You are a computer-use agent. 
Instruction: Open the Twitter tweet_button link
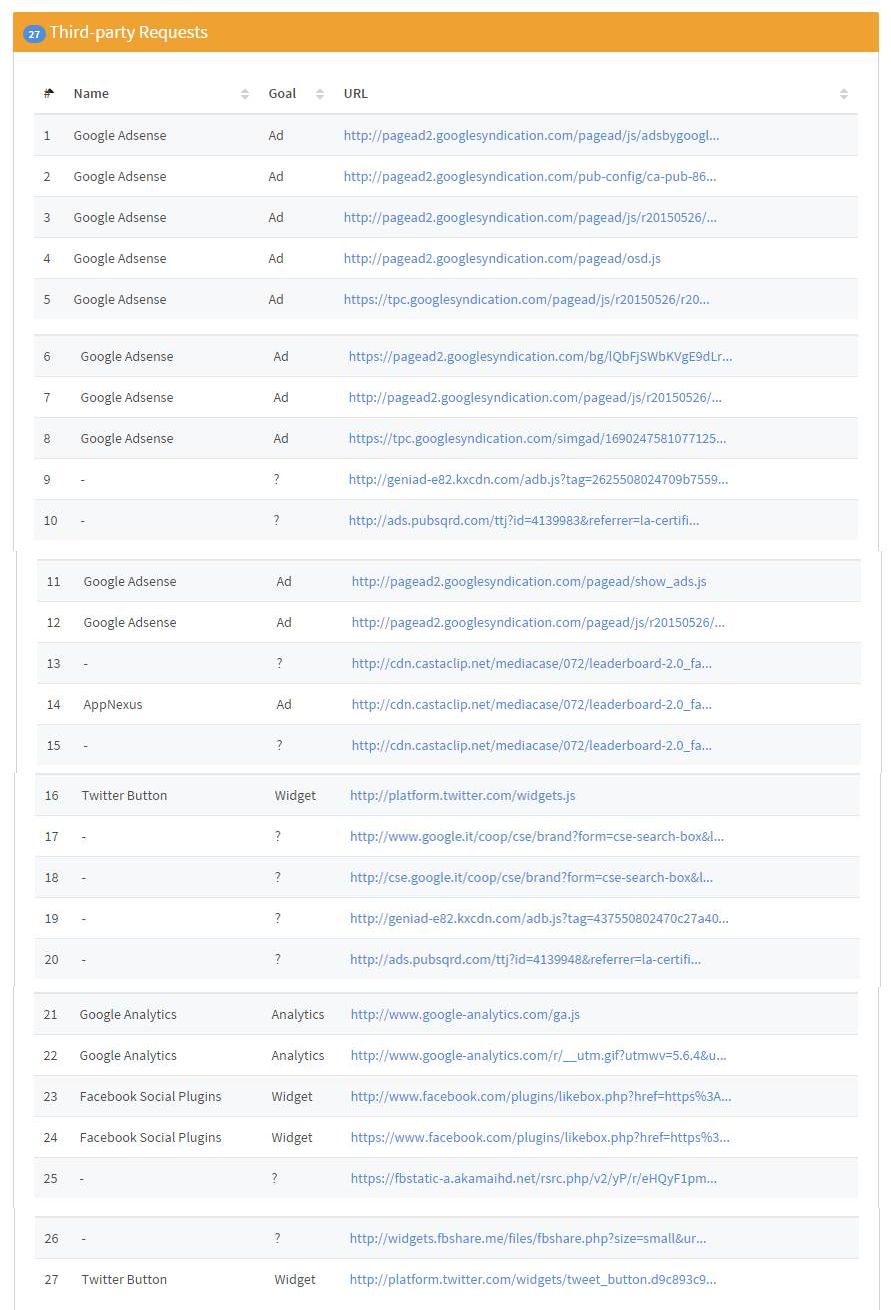[x=532, y=1279]
